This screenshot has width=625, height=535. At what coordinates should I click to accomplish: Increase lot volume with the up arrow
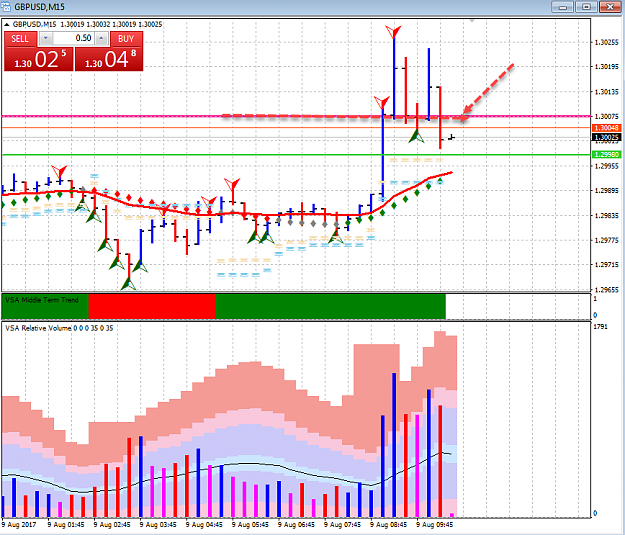(x=101, y=39)
